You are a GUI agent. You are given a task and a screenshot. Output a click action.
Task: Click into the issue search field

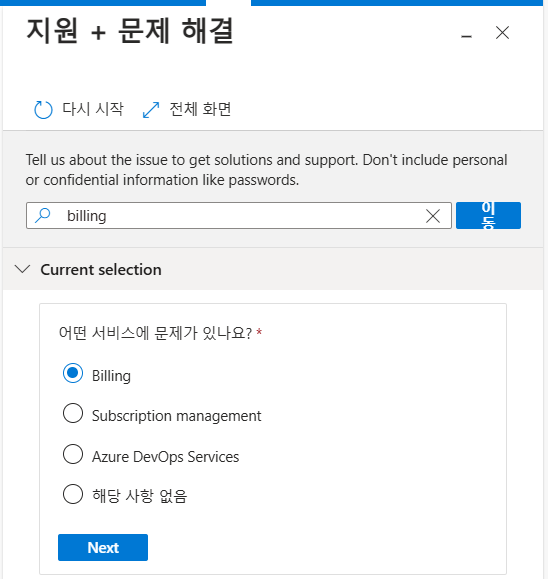(239, 215)
